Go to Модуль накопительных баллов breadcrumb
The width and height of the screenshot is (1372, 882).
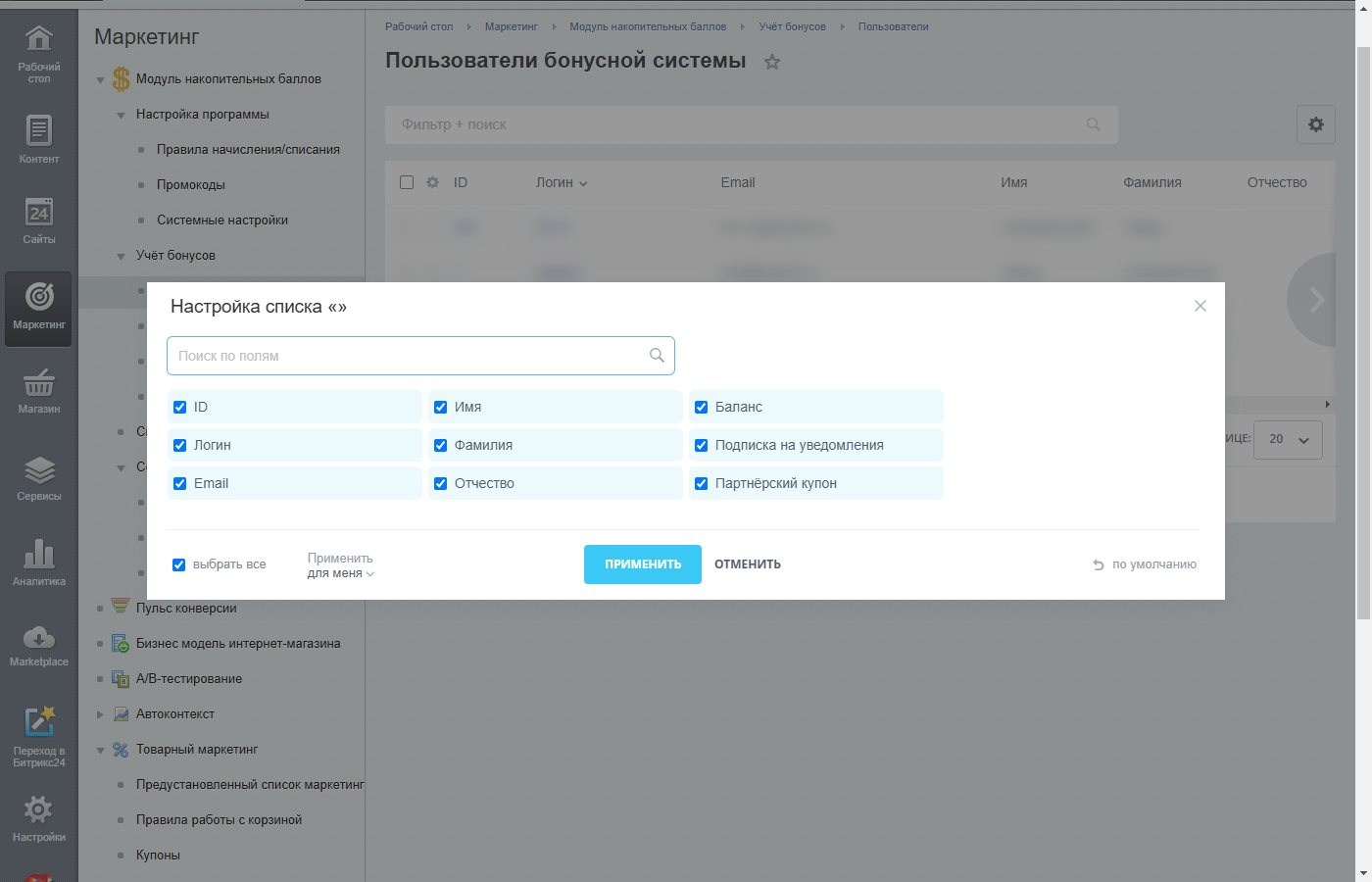tap(648, 26)
